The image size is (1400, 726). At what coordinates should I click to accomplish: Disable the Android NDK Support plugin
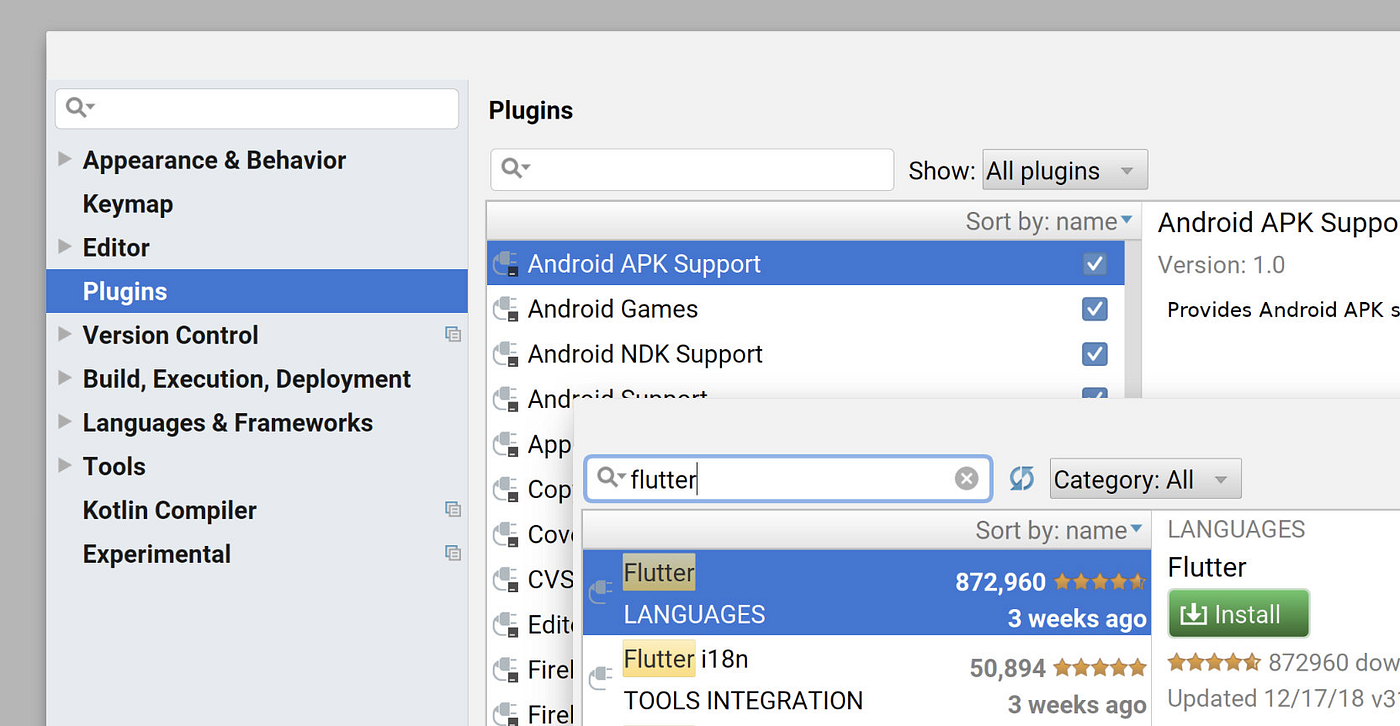(x=1095, y=354)
